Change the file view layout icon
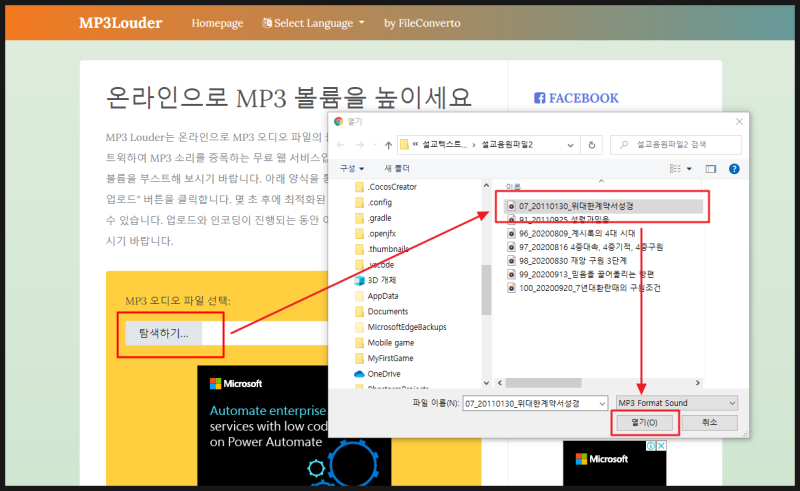The image size is (800, 491). coord(675,169)
